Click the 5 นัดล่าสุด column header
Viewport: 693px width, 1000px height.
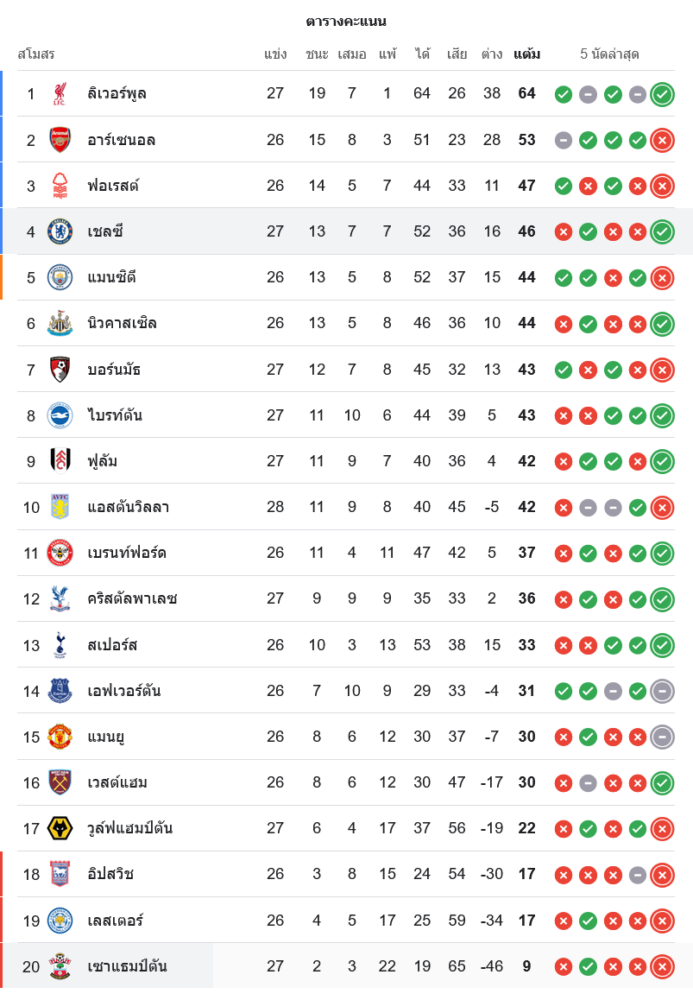coord(609,54)
